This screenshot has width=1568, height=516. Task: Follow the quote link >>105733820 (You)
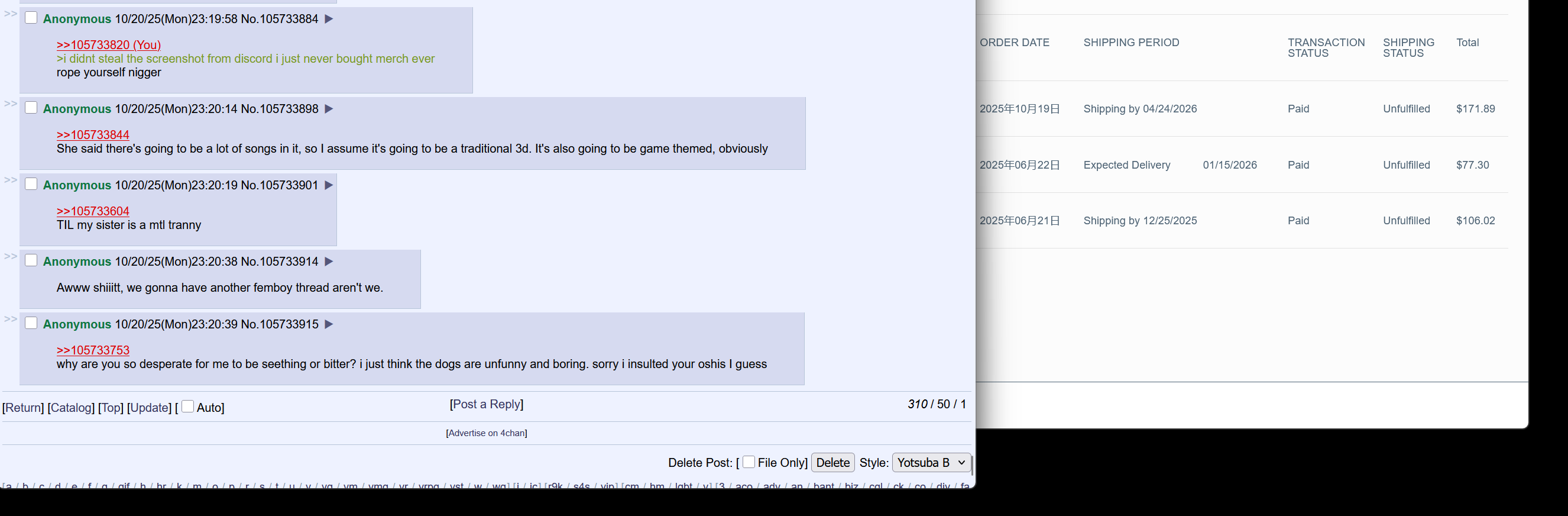(108, 45)
